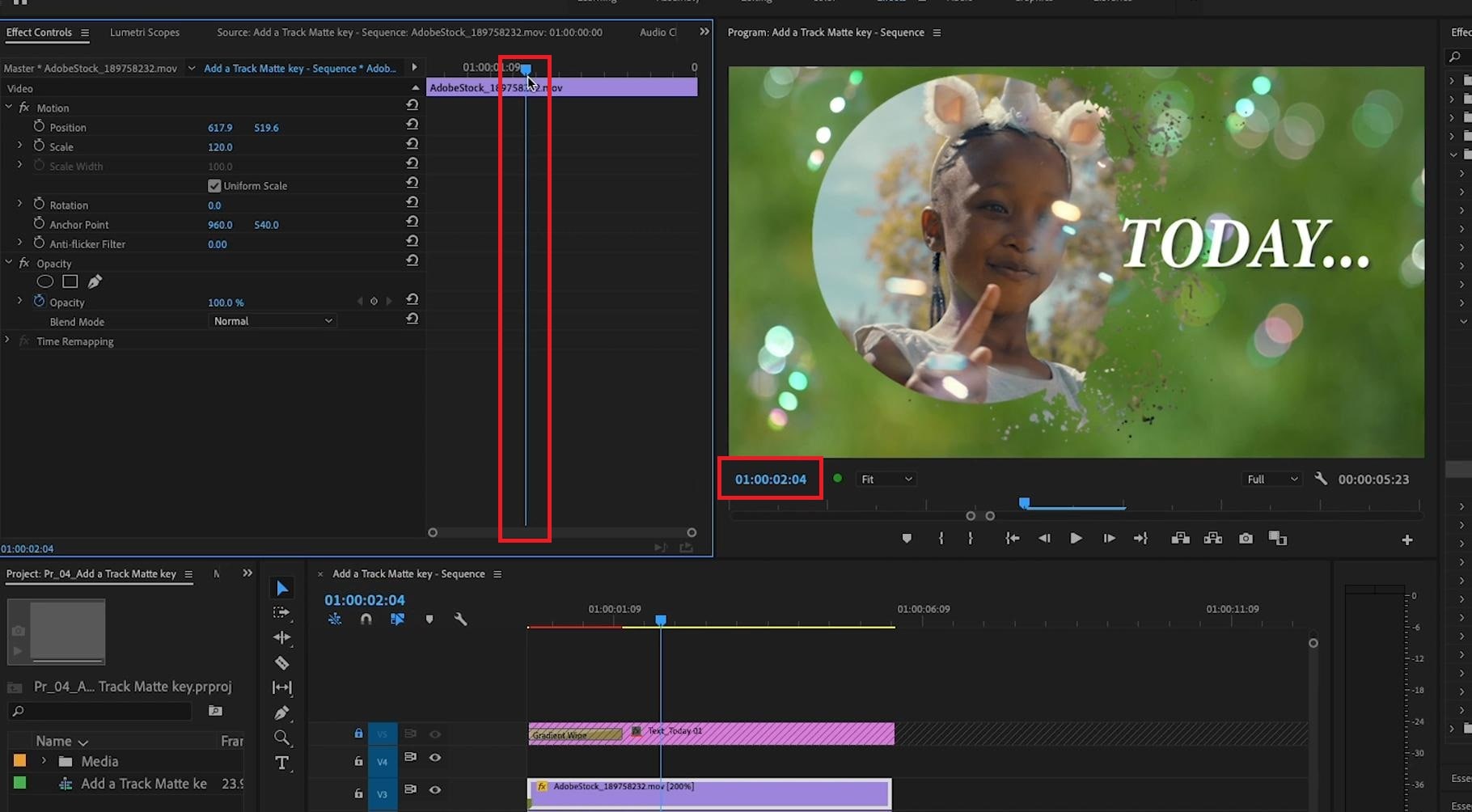The height and width of the screenshot is (812, 1472).
Task: Select the Ripple Edit tool
Action: click(x=281, y=637)
